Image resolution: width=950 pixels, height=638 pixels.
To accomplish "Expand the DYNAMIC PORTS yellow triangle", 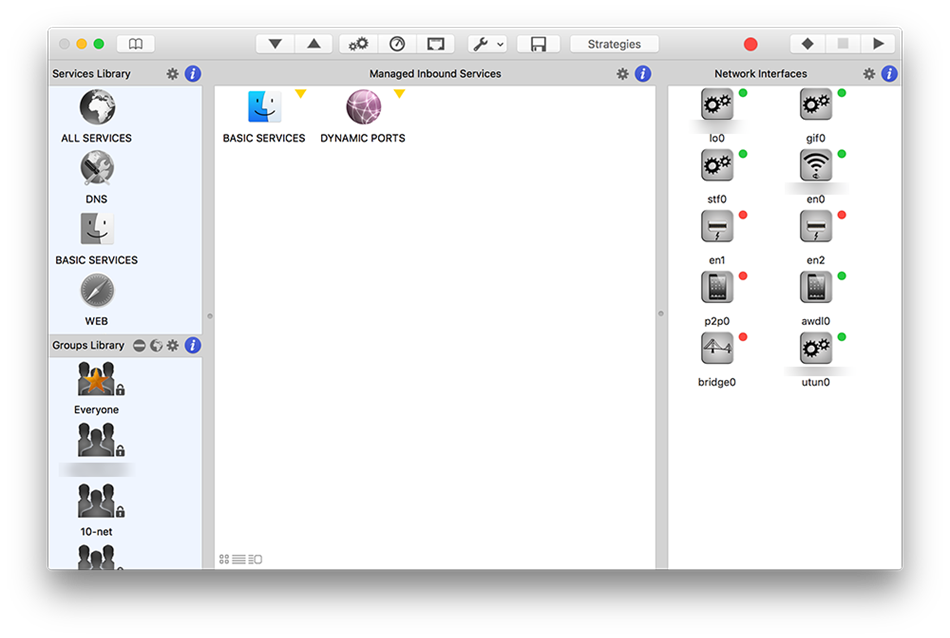I will [x=399, y=94].
